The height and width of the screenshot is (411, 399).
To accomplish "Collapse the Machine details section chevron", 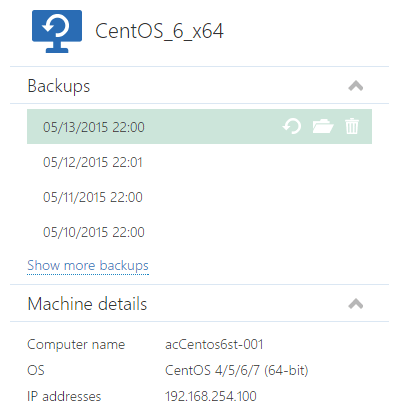I will point(356,304).
